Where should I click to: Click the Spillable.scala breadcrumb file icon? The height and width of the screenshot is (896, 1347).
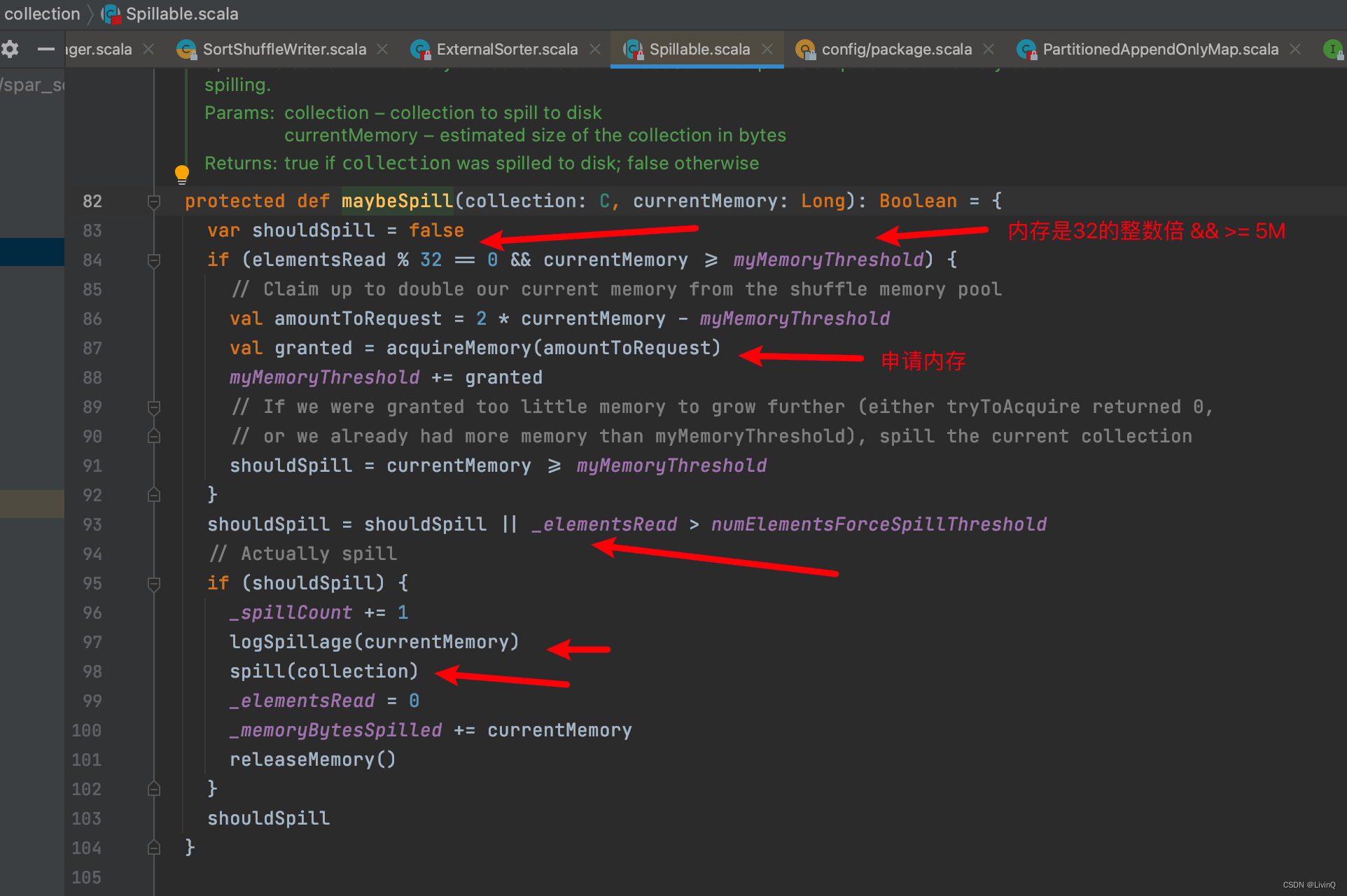click(x=111, y=14)
